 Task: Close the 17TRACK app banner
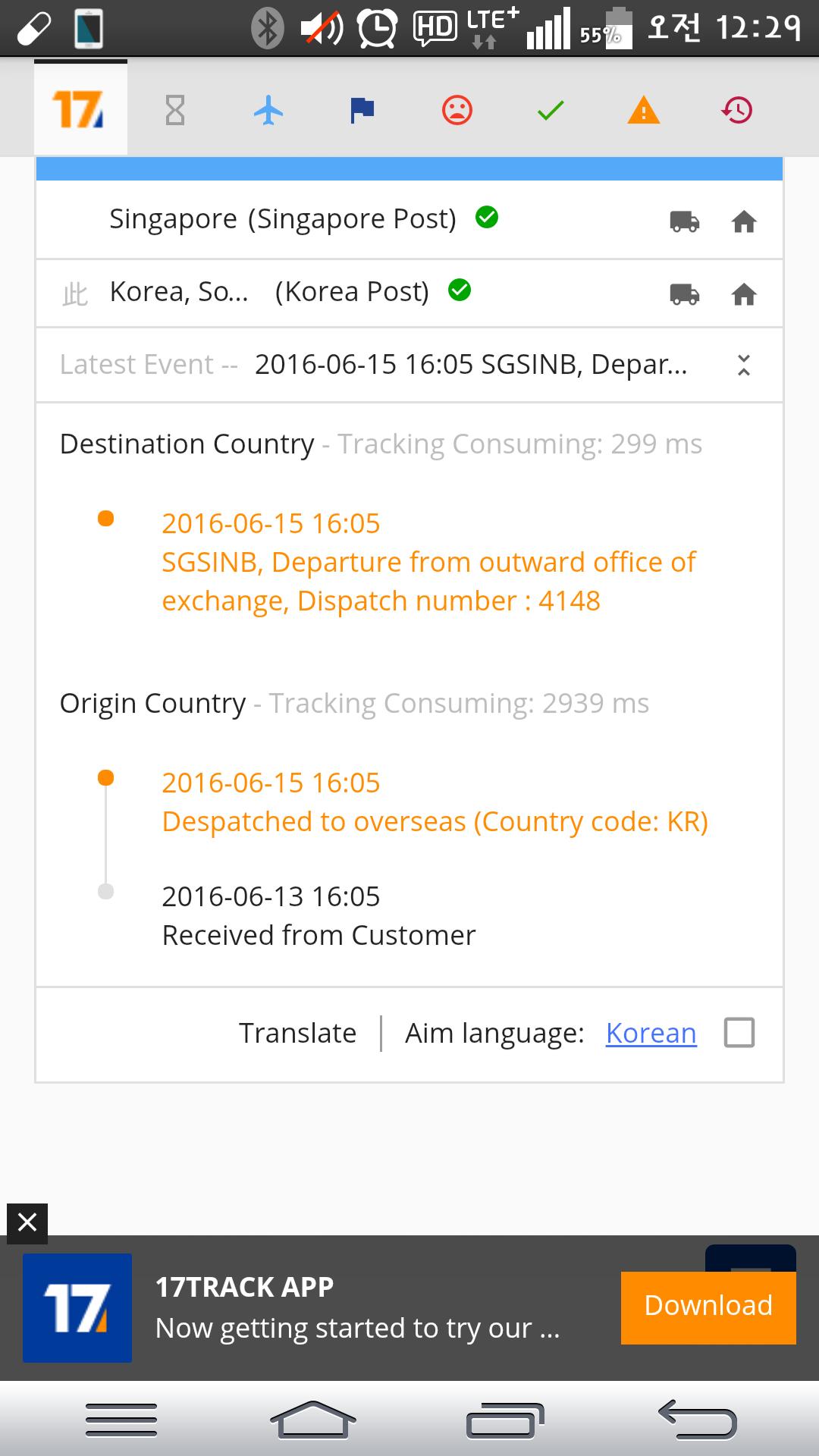pos(27,1222)
